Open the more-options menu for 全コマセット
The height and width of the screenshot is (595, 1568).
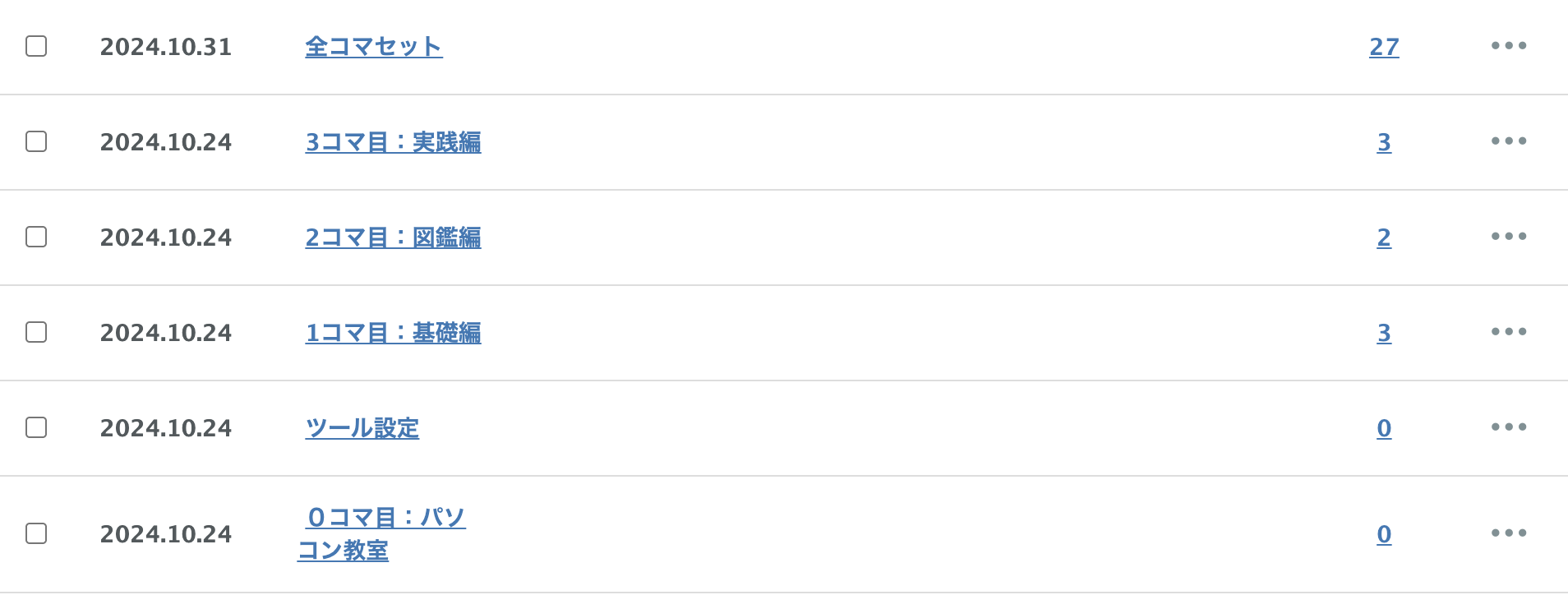pos(1508,46)
